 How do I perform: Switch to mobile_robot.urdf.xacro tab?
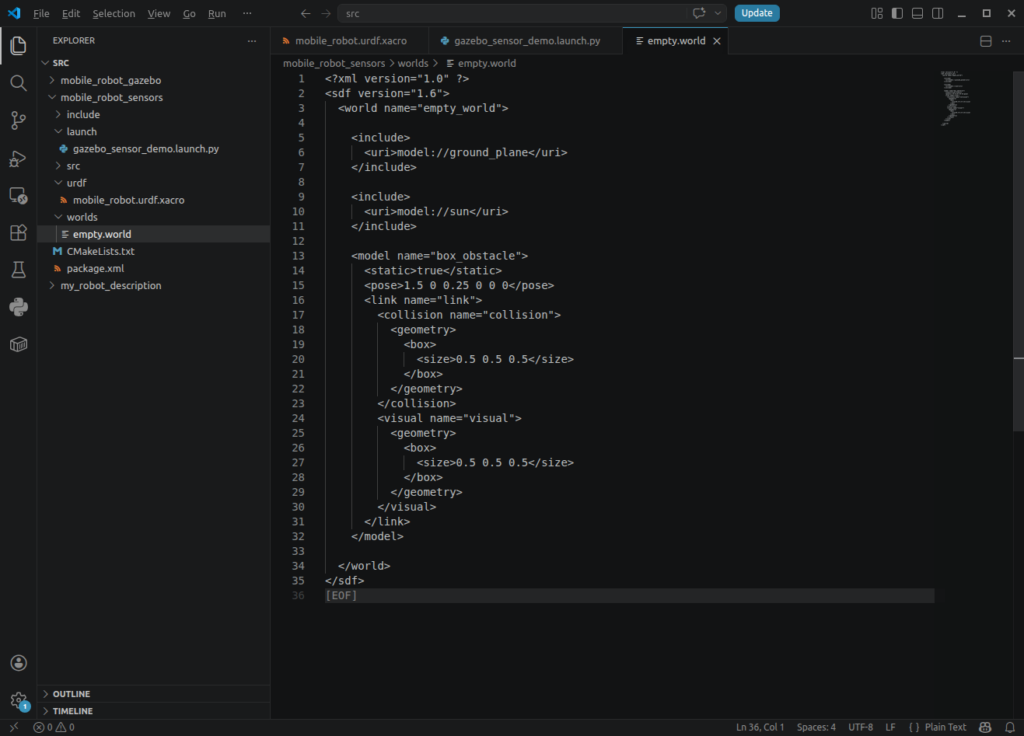coord(349,41)
